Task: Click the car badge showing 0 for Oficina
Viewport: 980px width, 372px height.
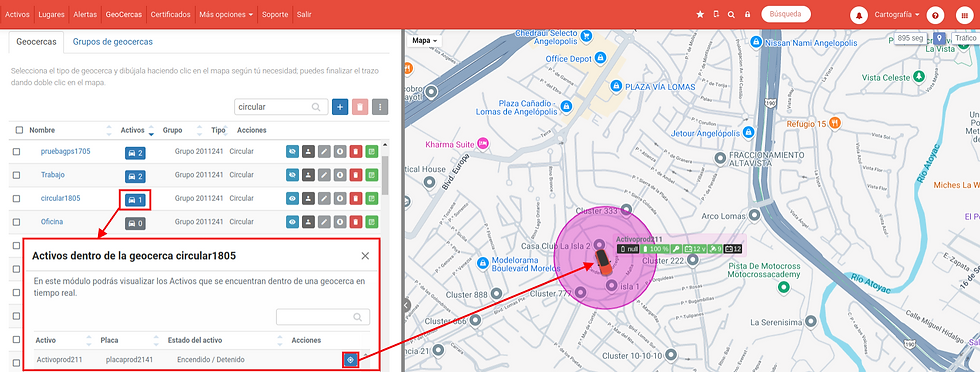Action: [135, 223]
